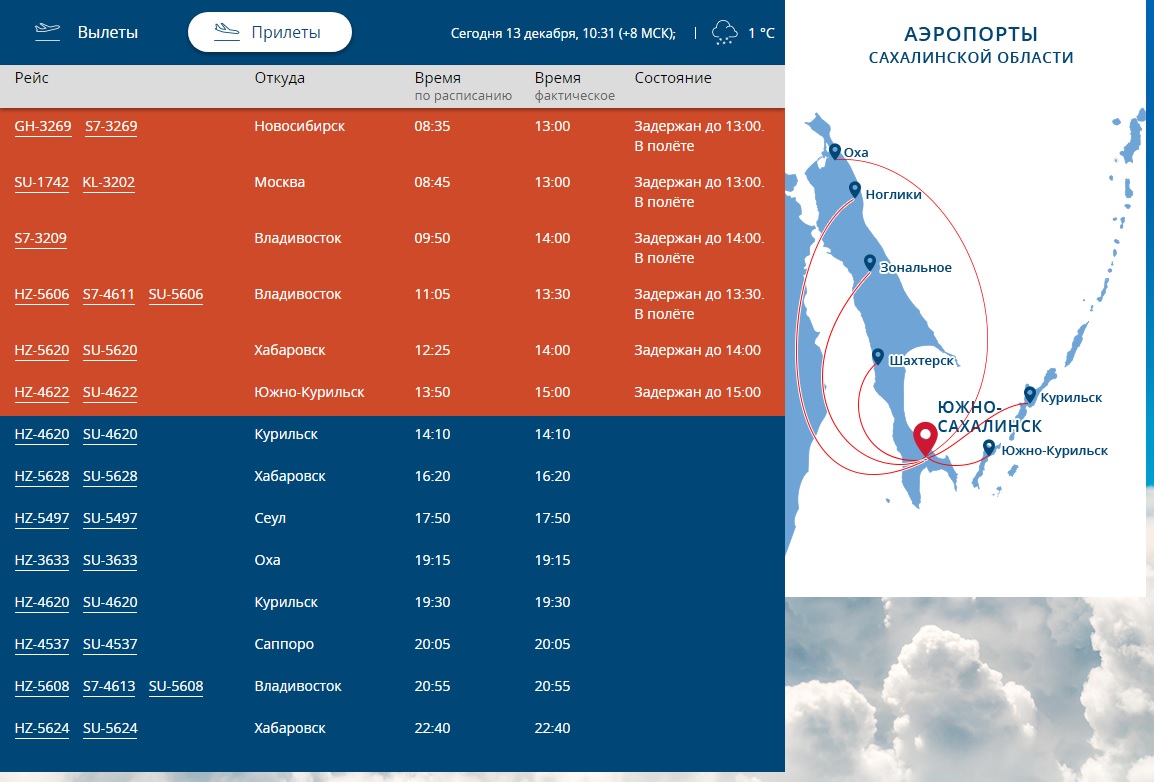Viewport: 1154px width, 782px height.
Task: Click flight link SU-5624 from Хабаровск
Action: (110, 729)
